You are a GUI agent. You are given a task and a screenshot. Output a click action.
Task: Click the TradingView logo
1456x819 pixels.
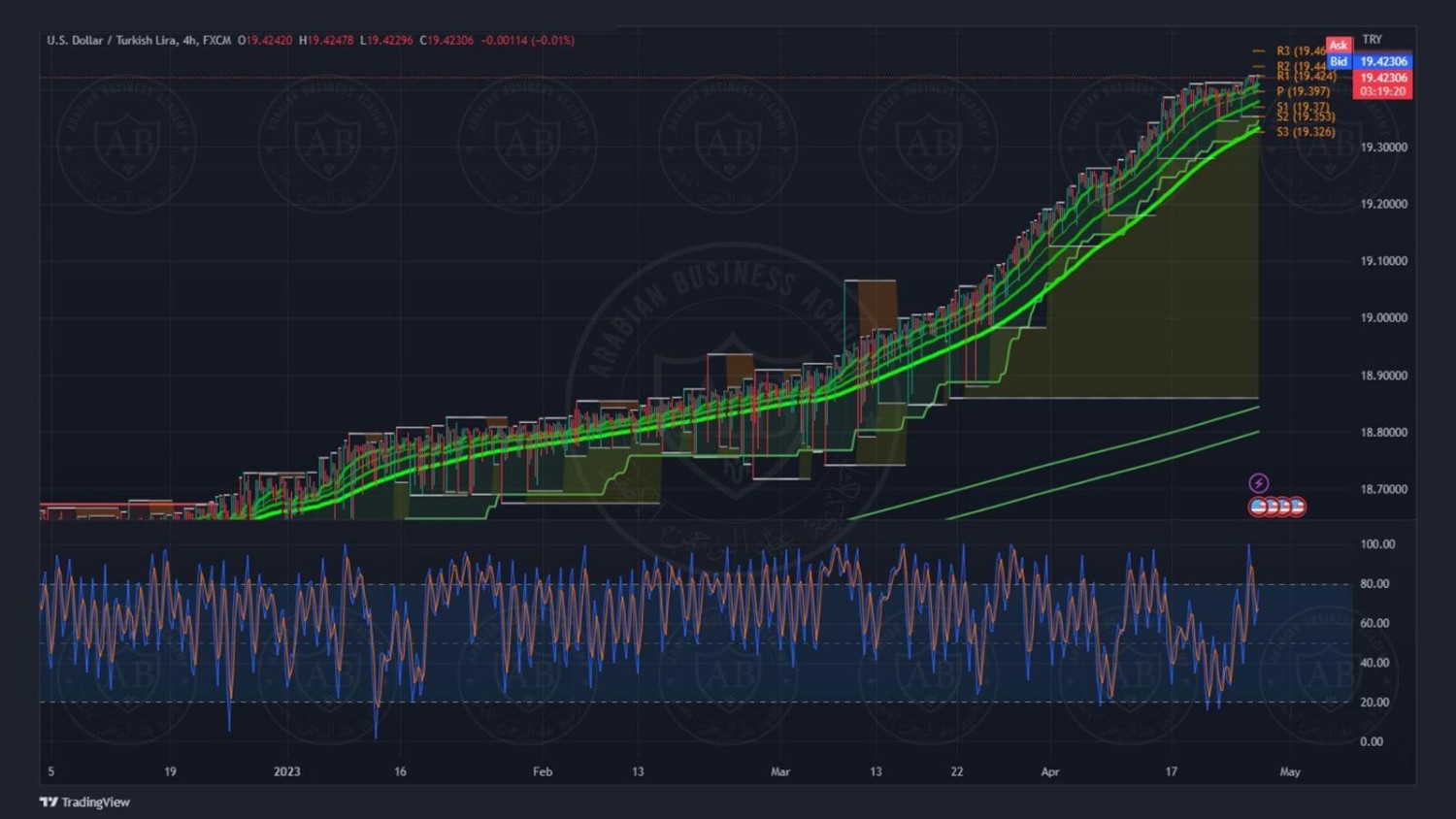(x=84, y=802)
